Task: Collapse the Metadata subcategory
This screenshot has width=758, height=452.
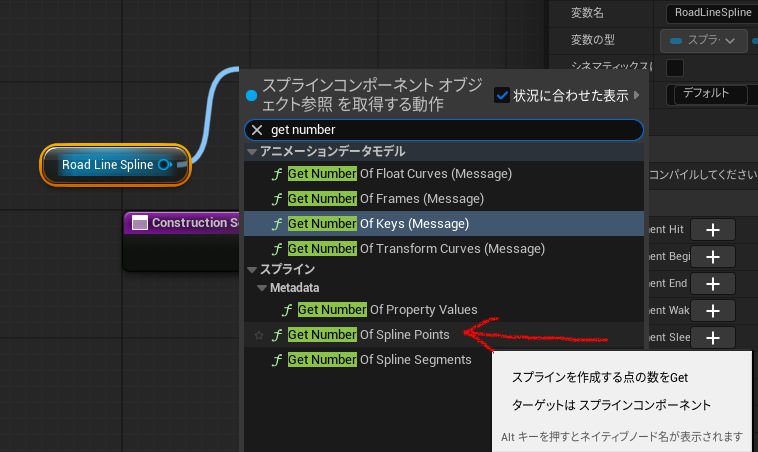Action: (x=262, y=288)
